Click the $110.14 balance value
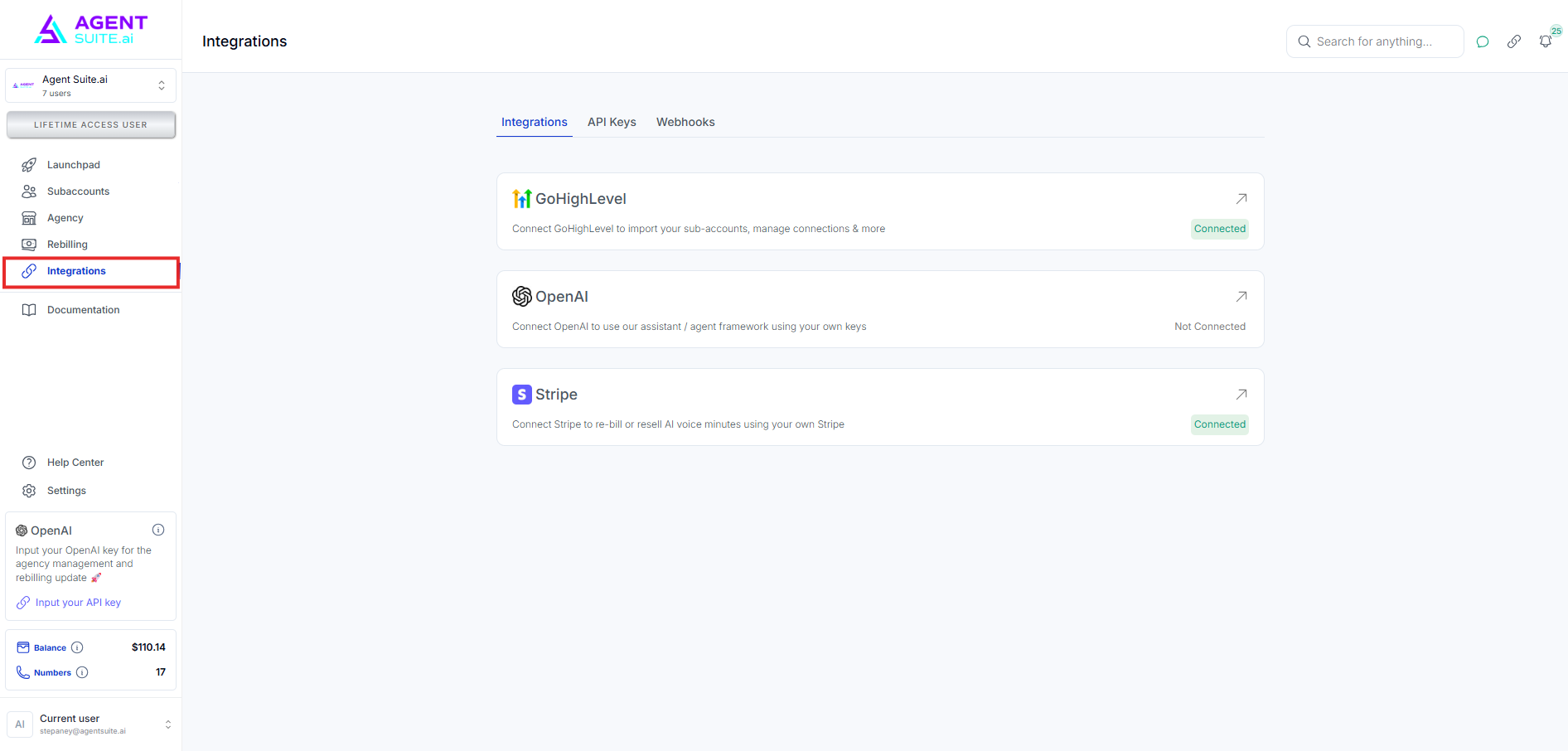This screenshot has width=1568, height=751. [x=148, y=647]
